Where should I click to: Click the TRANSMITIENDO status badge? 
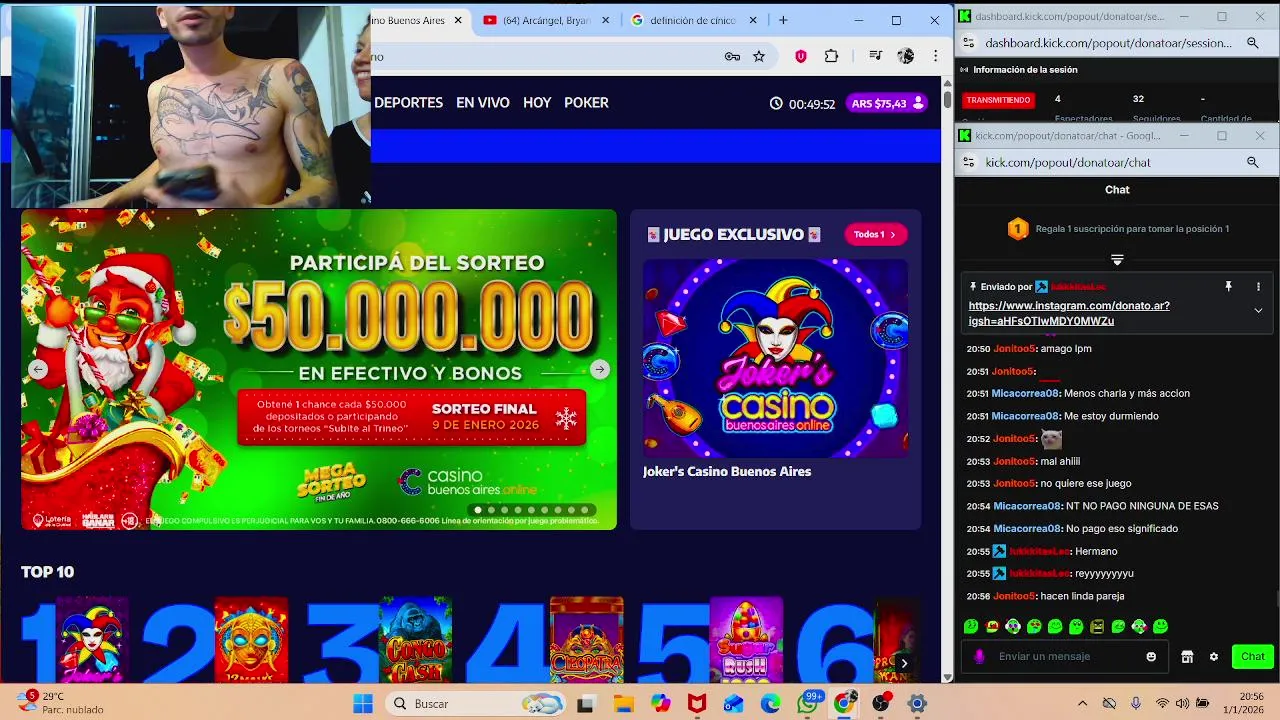click(x=998, y=100)
